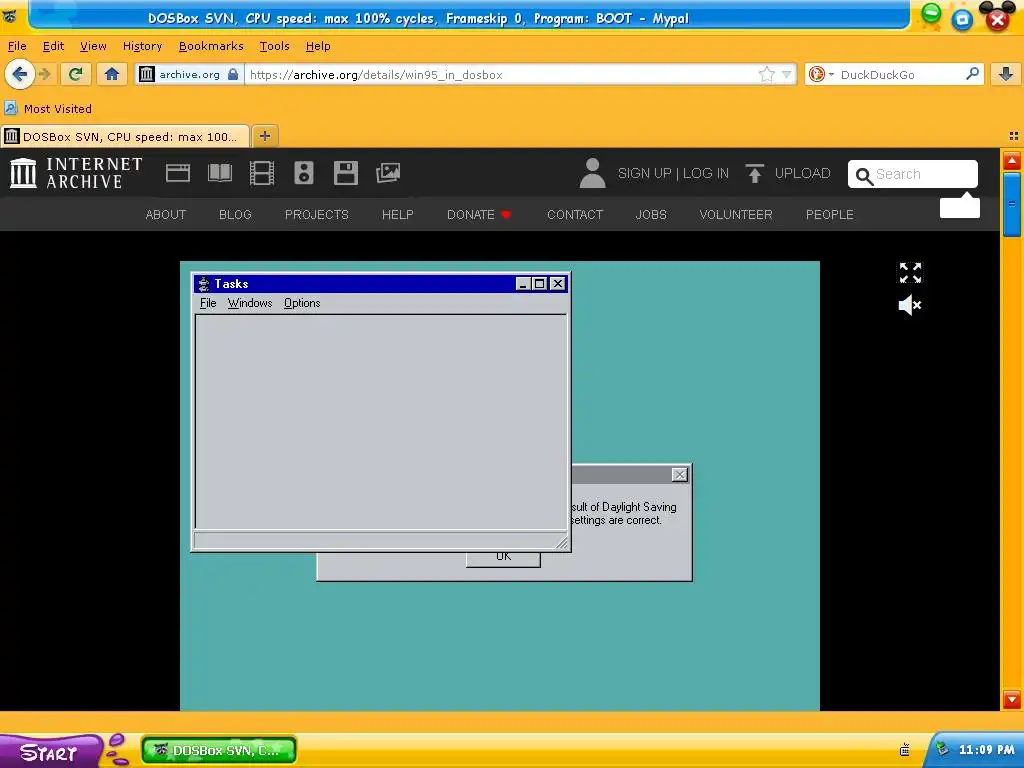Open the Bookmarks menu
The height and width of the screenshot is (768, 1024).
click(211, 46)
